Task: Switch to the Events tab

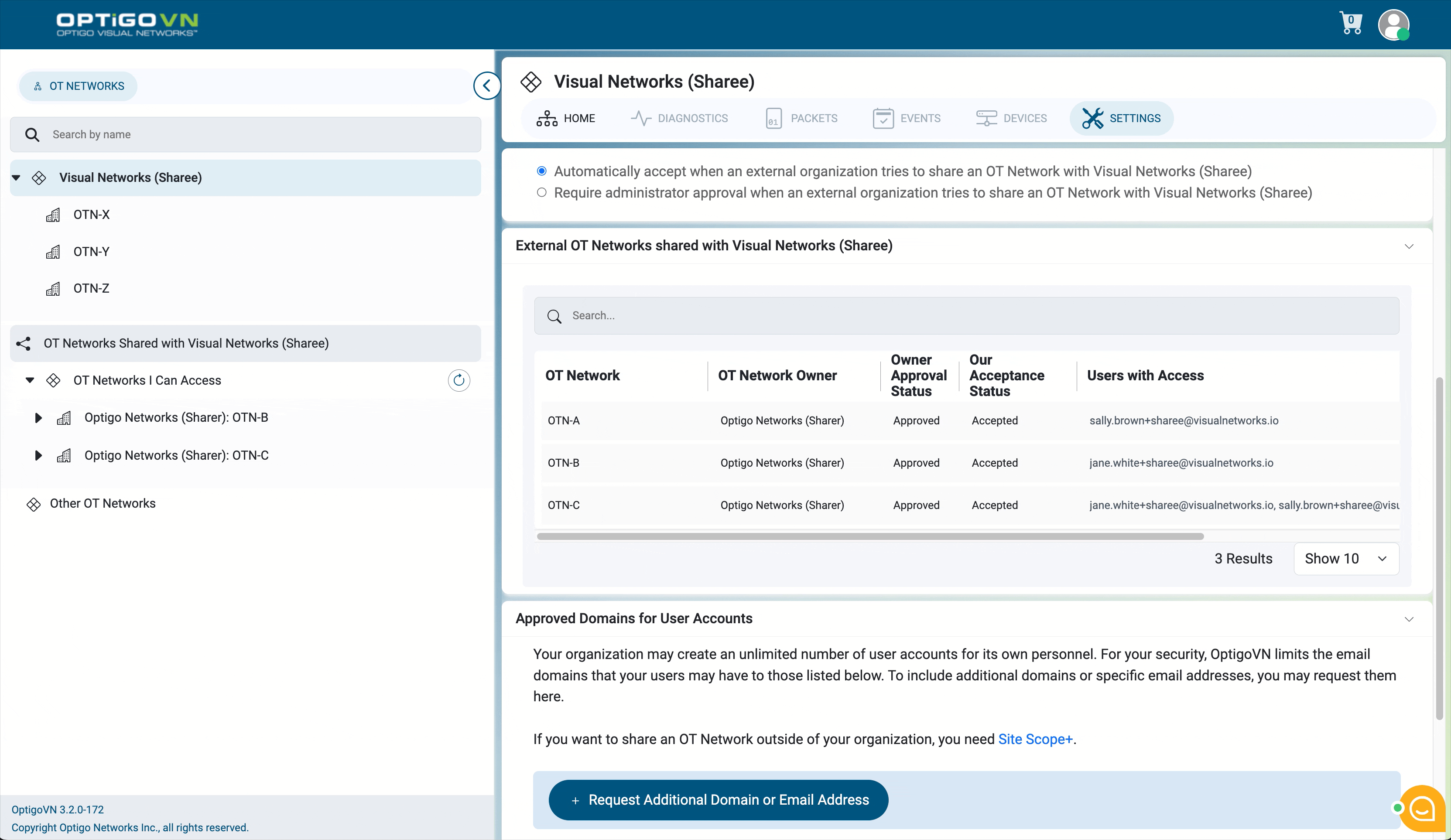Action: pyautogui.click(x=907, y=118)
